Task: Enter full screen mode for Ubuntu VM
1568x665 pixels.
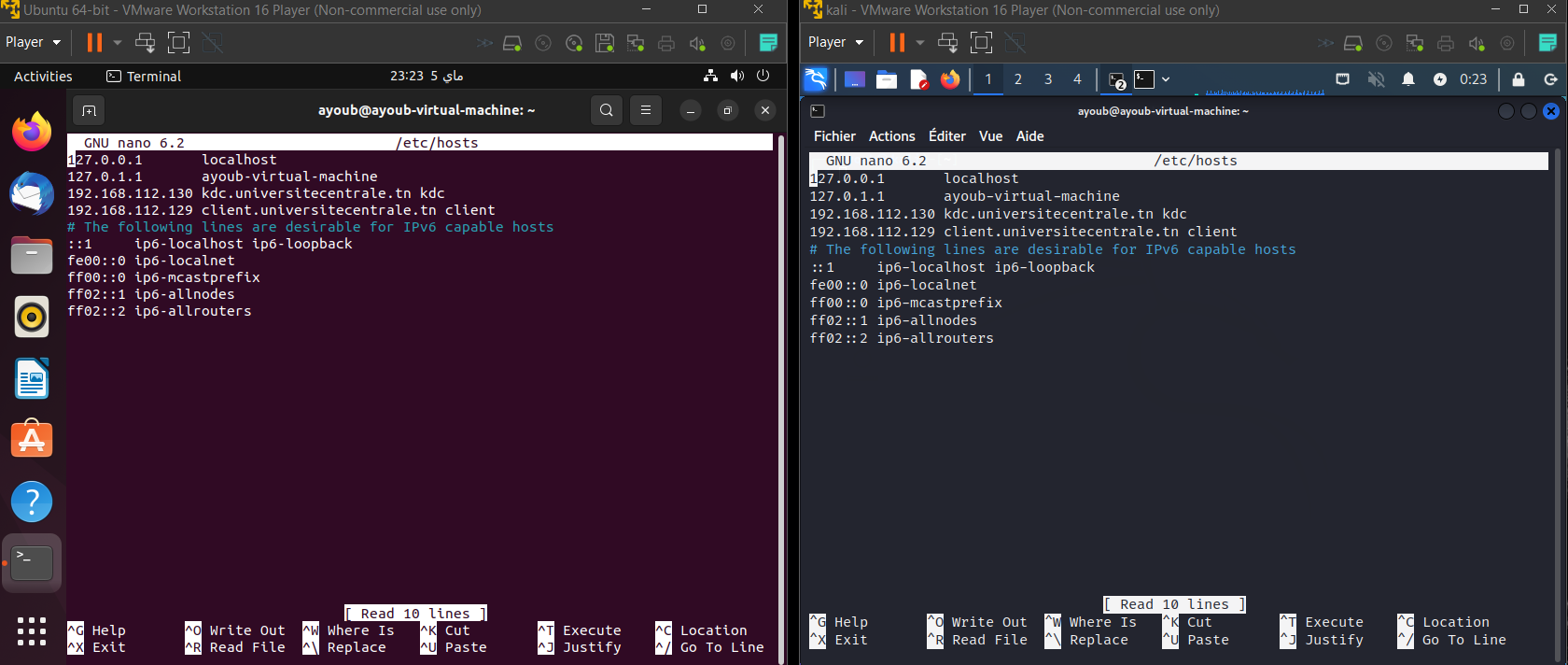Action: point(178,42)
